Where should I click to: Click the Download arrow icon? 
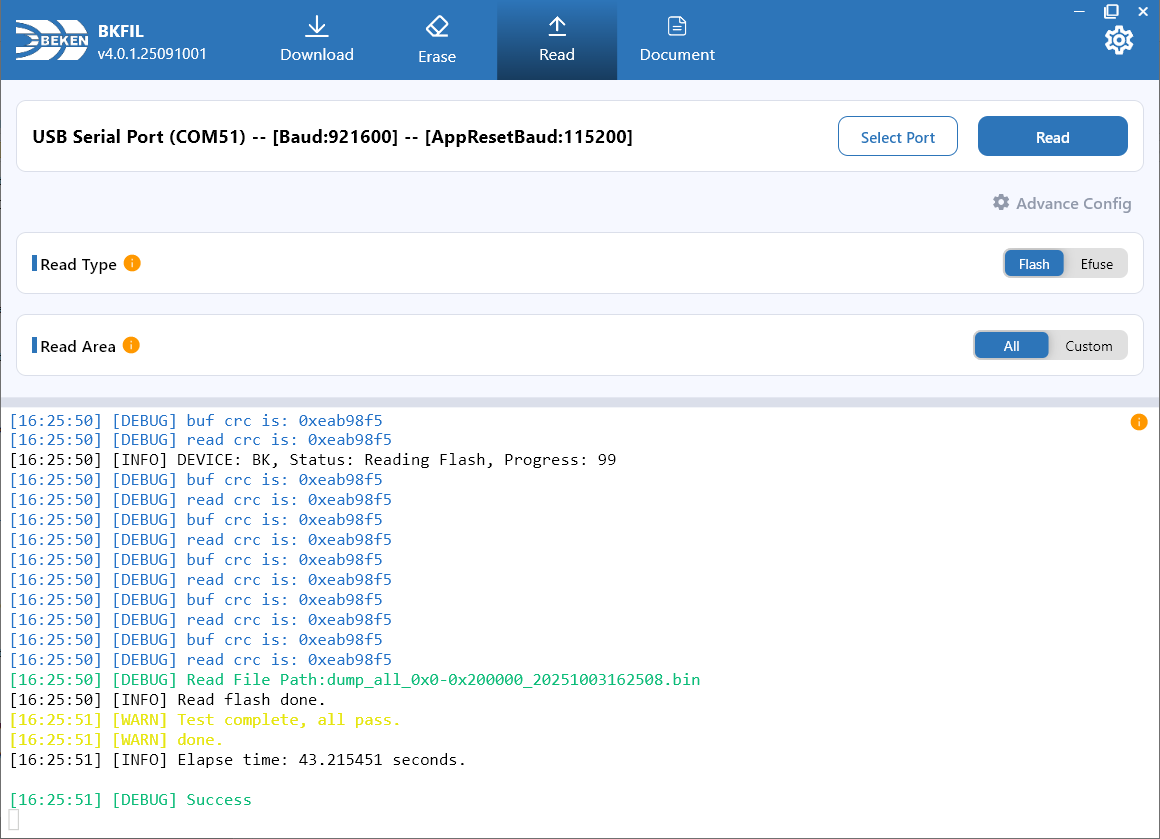(x=317, y=26)
